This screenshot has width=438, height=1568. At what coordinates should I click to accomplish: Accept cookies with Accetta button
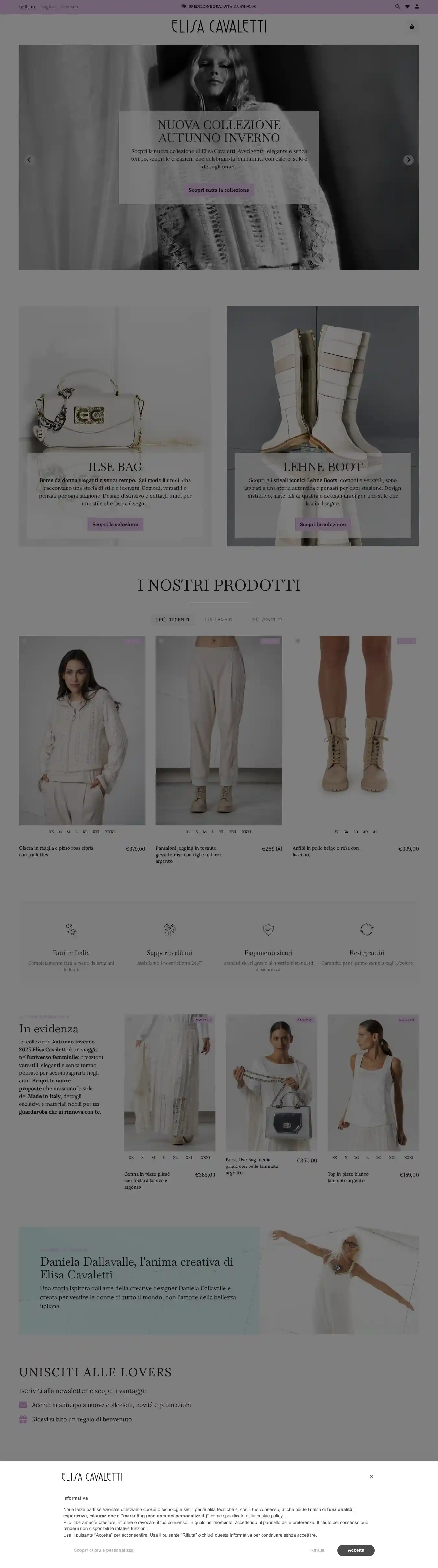tap(356, 1550)
